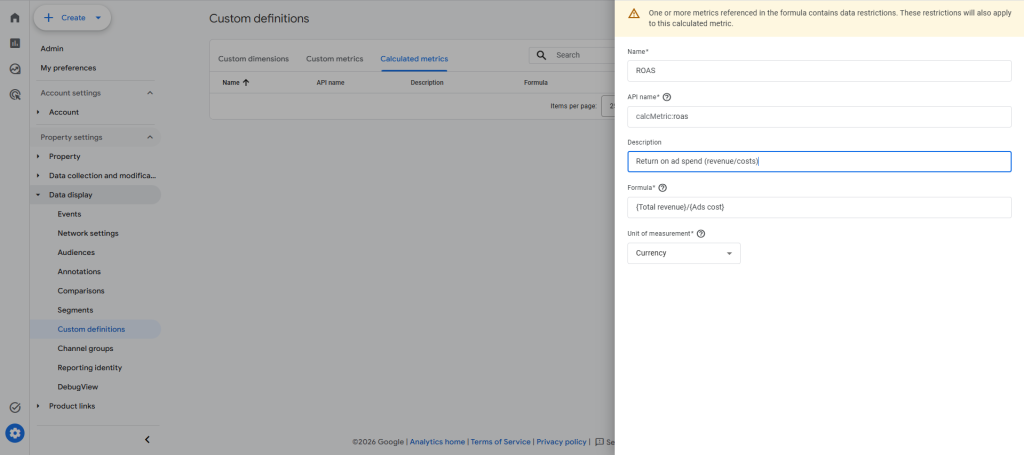The height and width of the screenshot is (455, 1024).
Task: Select the Calculated metrics tab
Action: click(414, 59)
